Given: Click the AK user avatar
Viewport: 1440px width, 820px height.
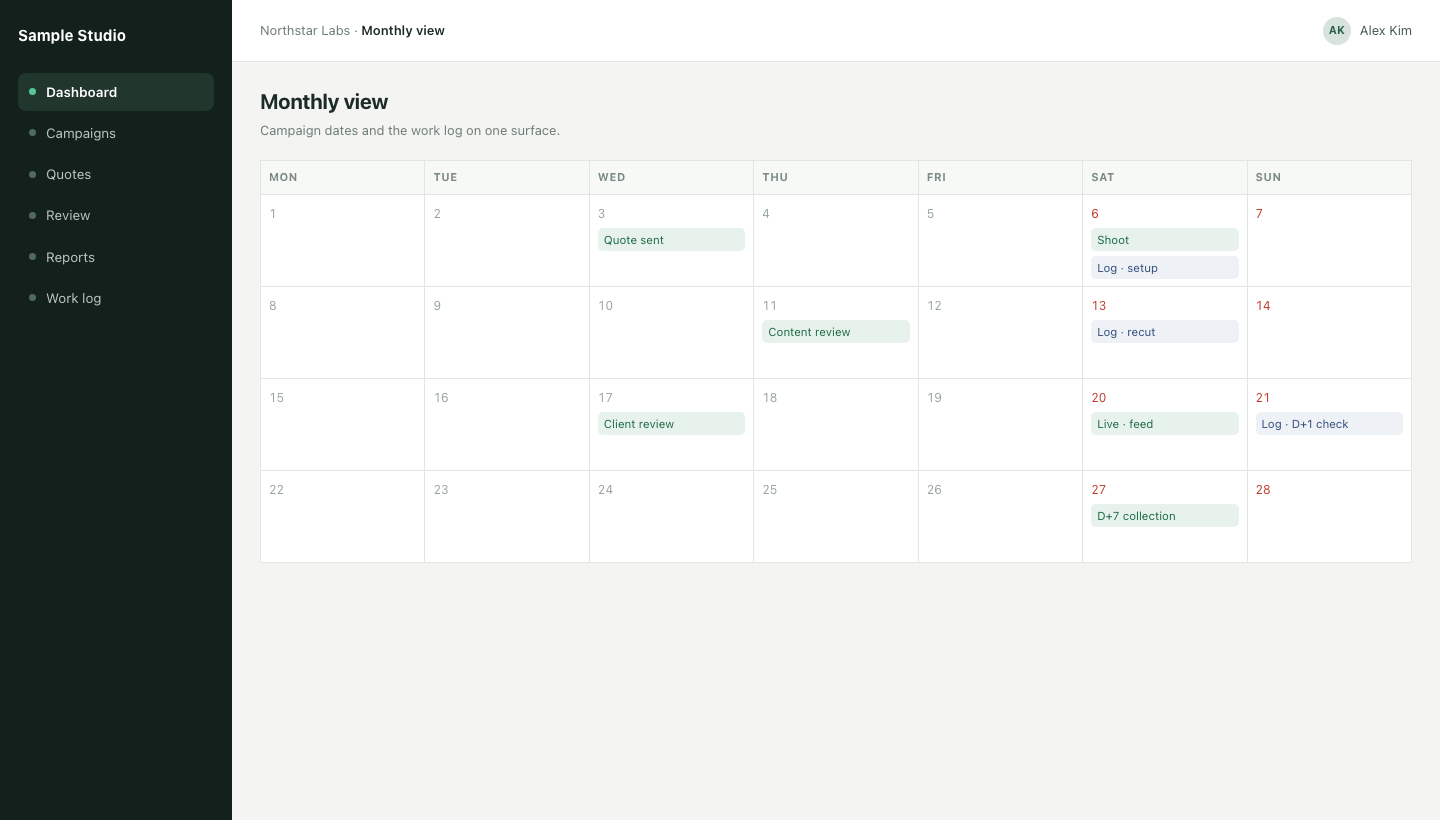Looking at the screenshot, I should [x=1337, y=31].
